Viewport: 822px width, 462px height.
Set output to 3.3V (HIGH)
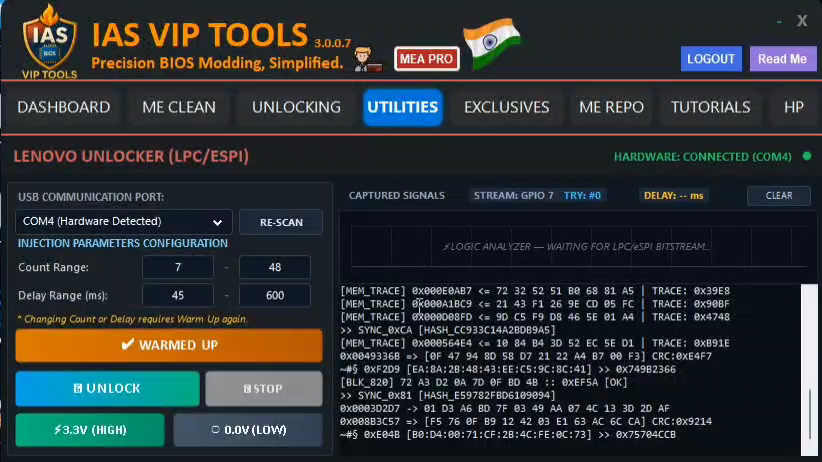pos(90,430)
